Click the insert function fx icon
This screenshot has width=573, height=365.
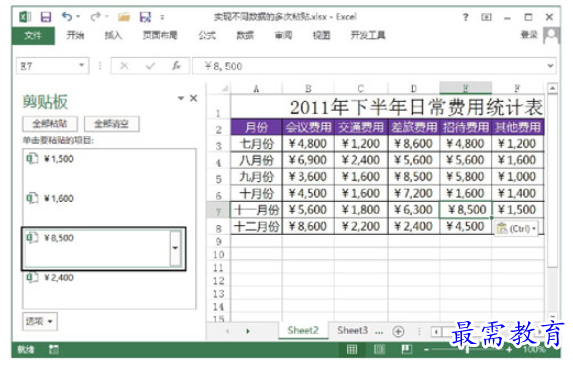(177, 66)
